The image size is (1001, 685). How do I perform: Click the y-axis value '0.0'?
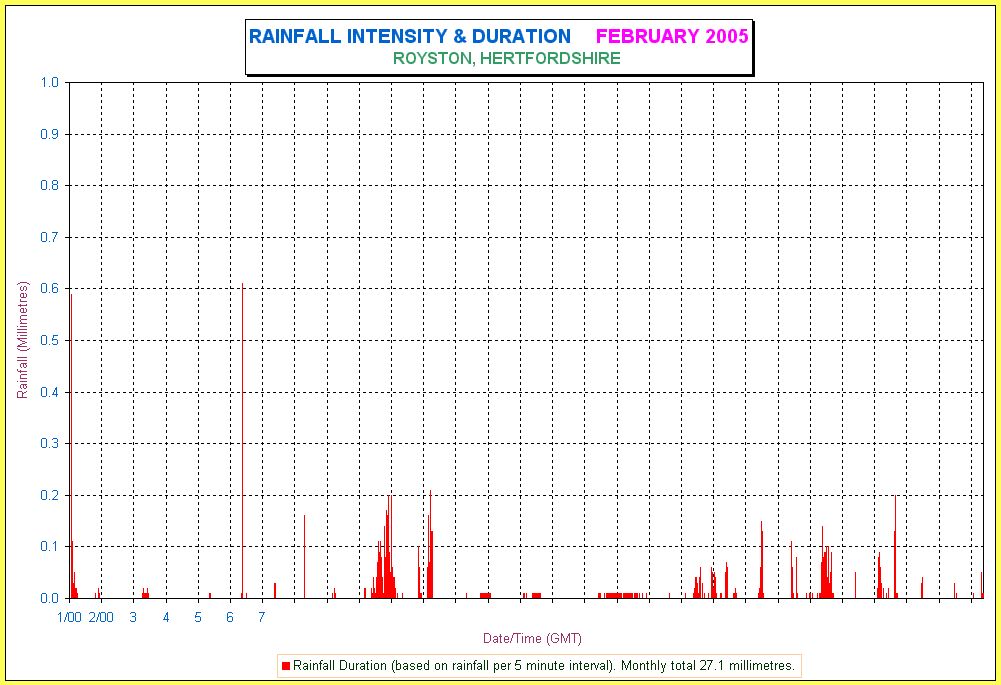pyautogui.click(x=50, y=598)
